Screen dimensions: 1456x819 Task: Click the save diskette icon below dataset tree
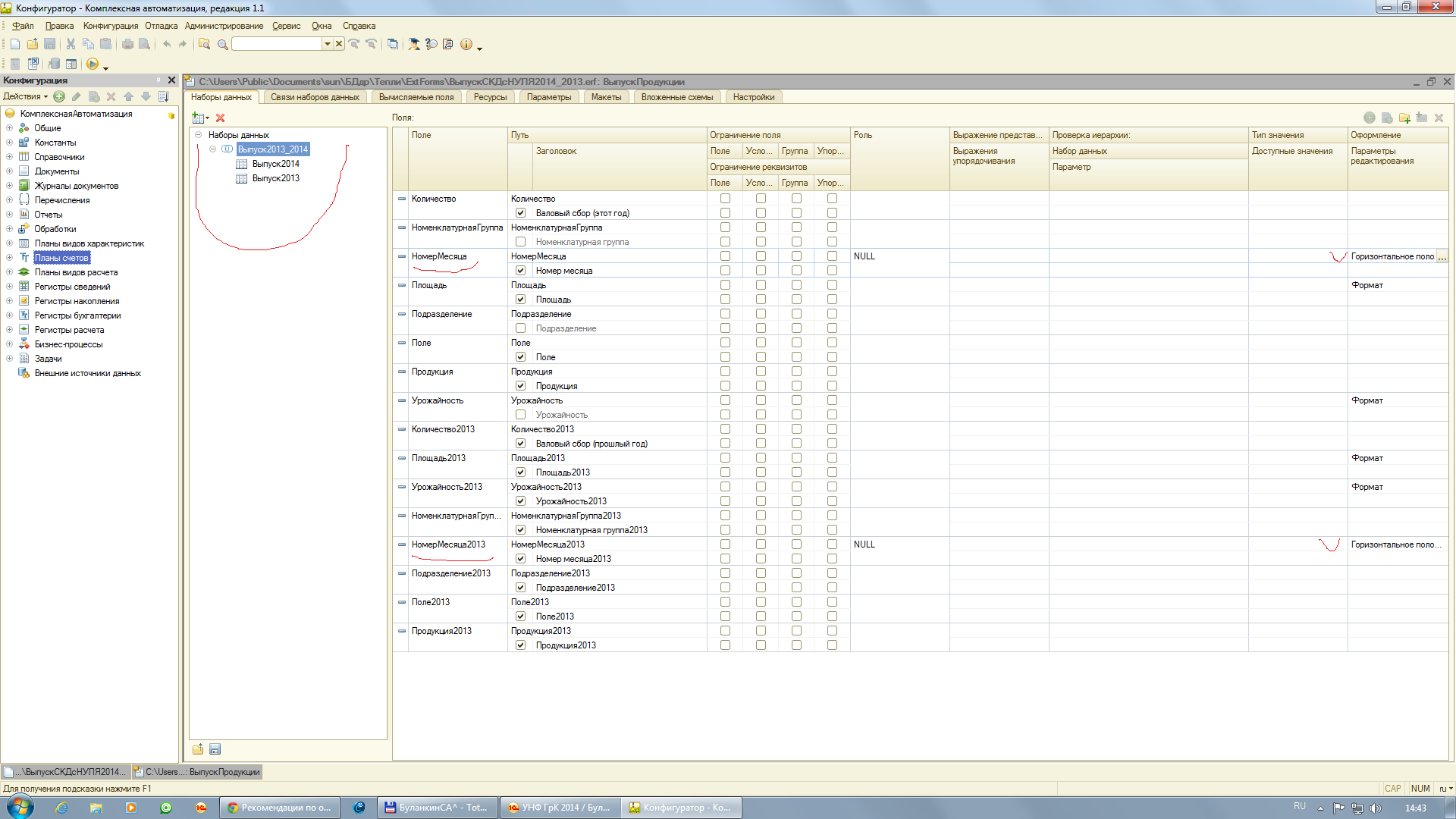(x=215, y=749)
